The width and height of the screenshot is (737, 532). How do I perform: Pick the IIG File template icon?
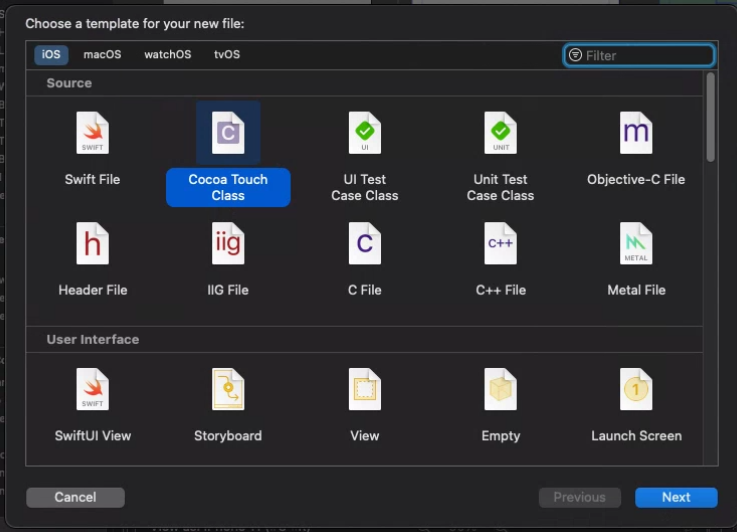(x=228, y=243)
